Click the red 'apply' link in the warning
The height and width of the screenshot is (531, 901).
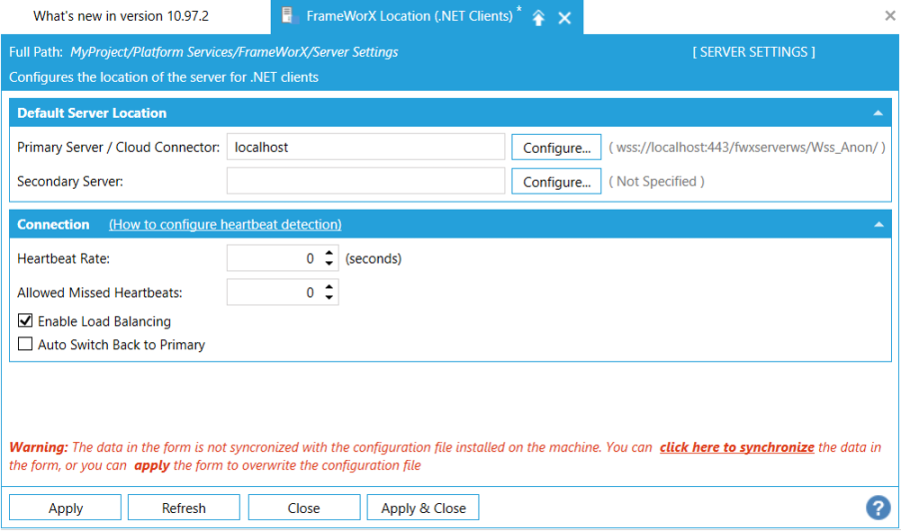point(152,465)
